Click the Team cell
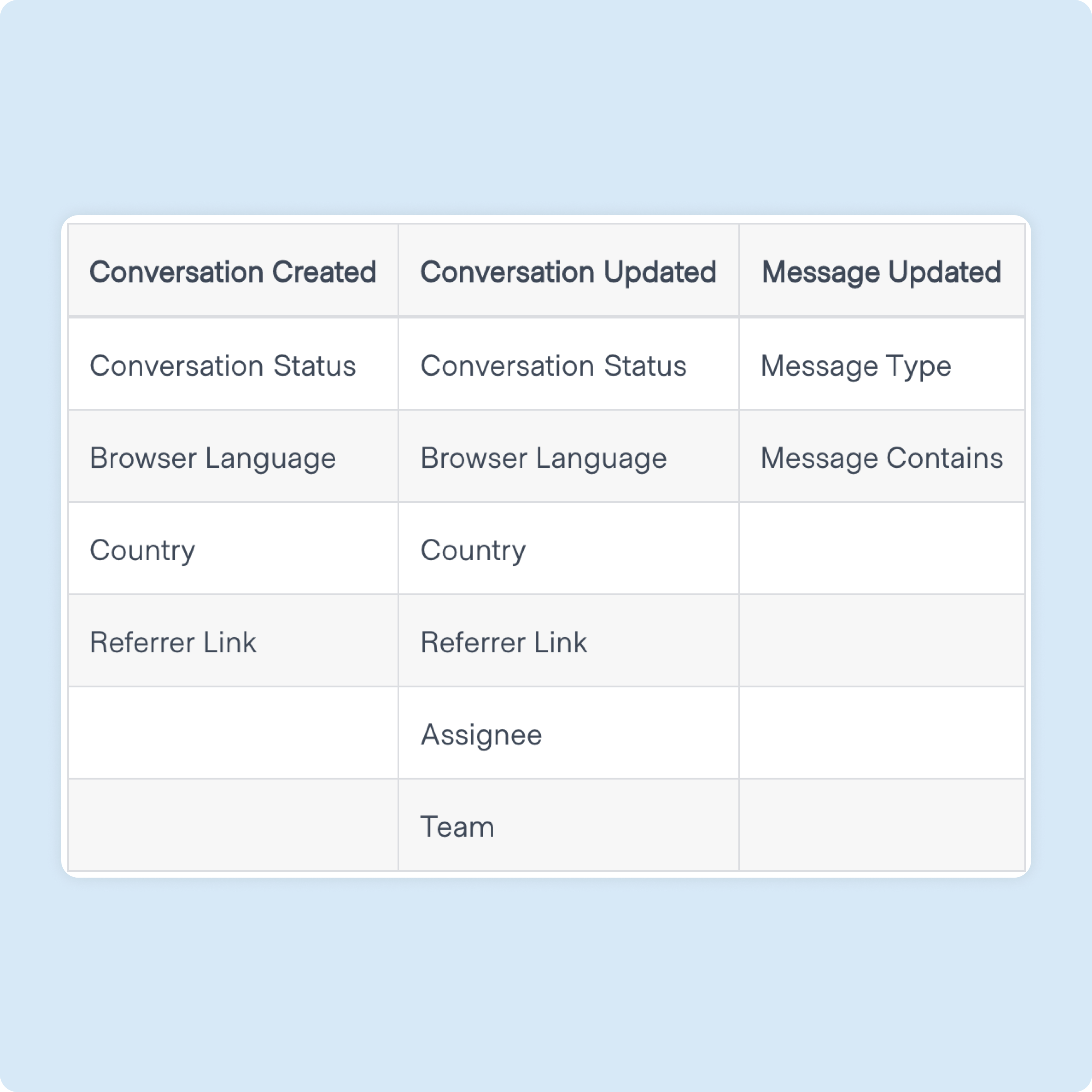Image resolution: width=1092 pixels, height=1092 pixels. 457,826
